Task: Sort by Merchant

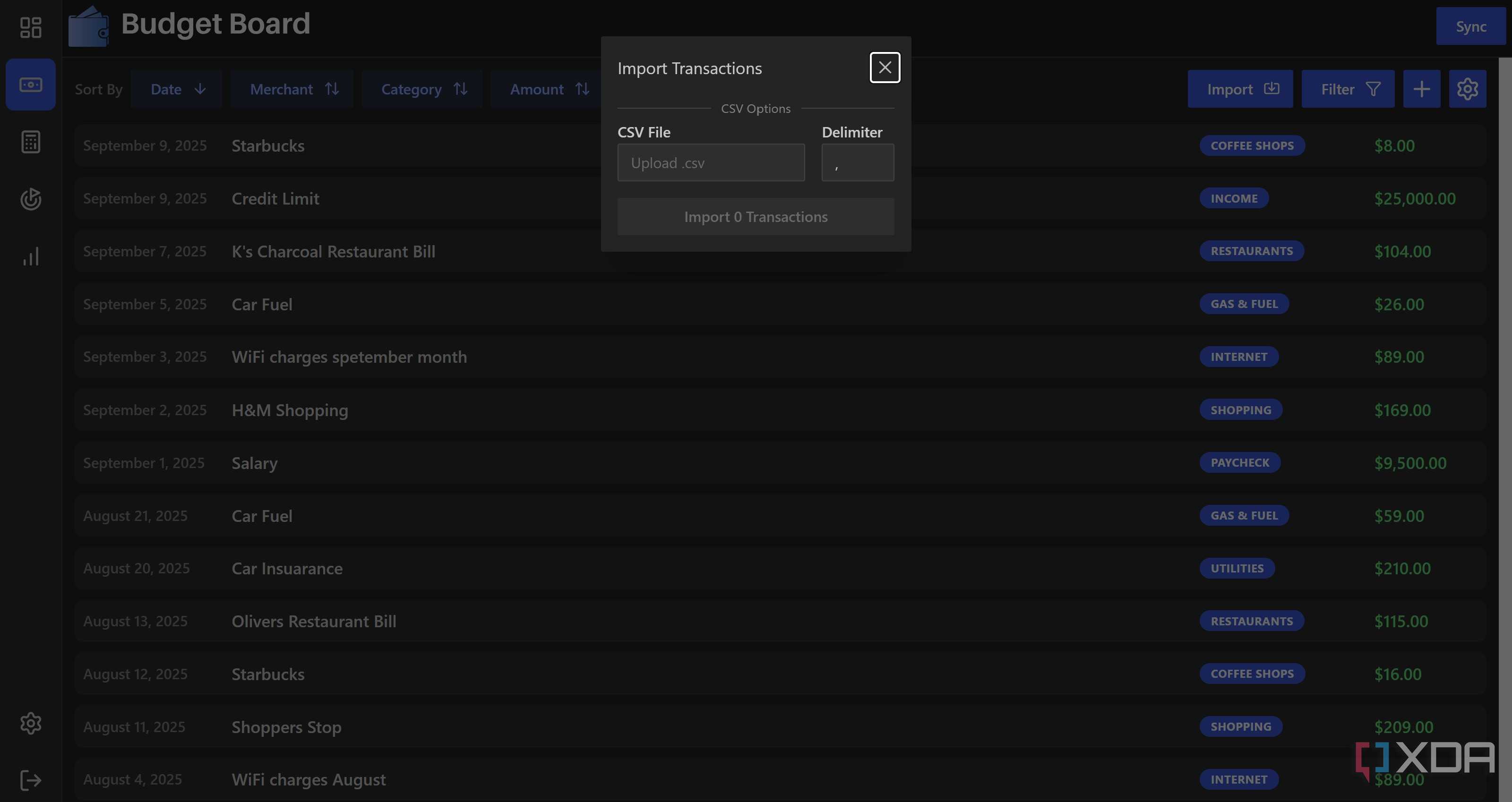Action: (292, 89)
